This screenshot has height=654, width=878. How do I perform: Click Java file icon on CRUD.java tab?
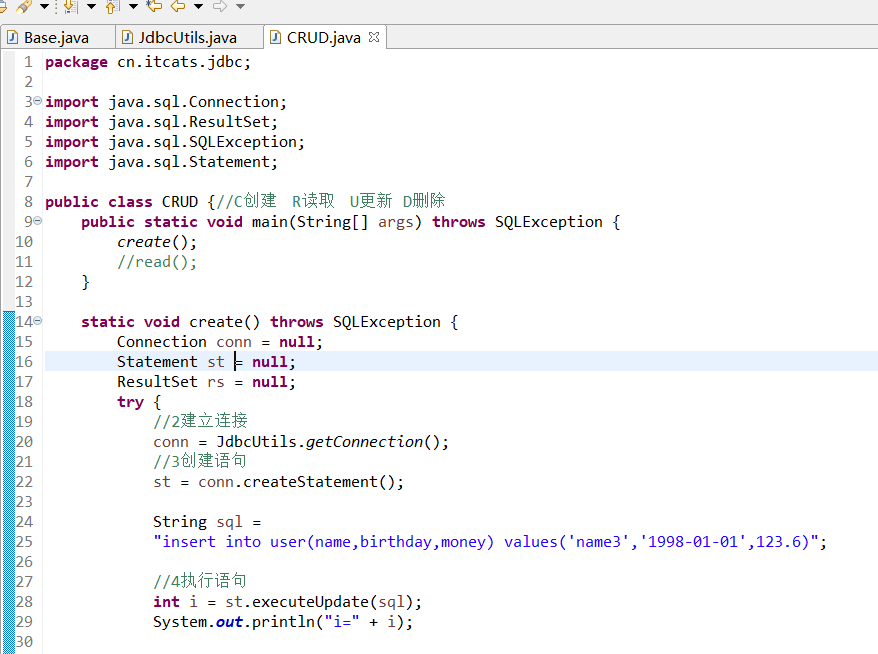[x=275, y=37]
